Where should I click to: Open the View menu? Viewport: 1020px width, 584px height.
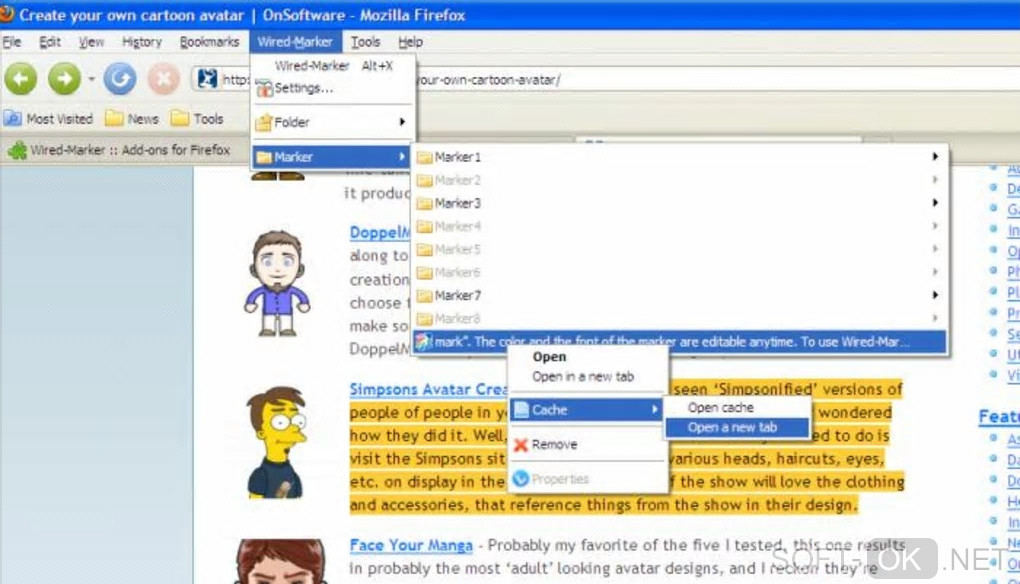pos(91,42)
